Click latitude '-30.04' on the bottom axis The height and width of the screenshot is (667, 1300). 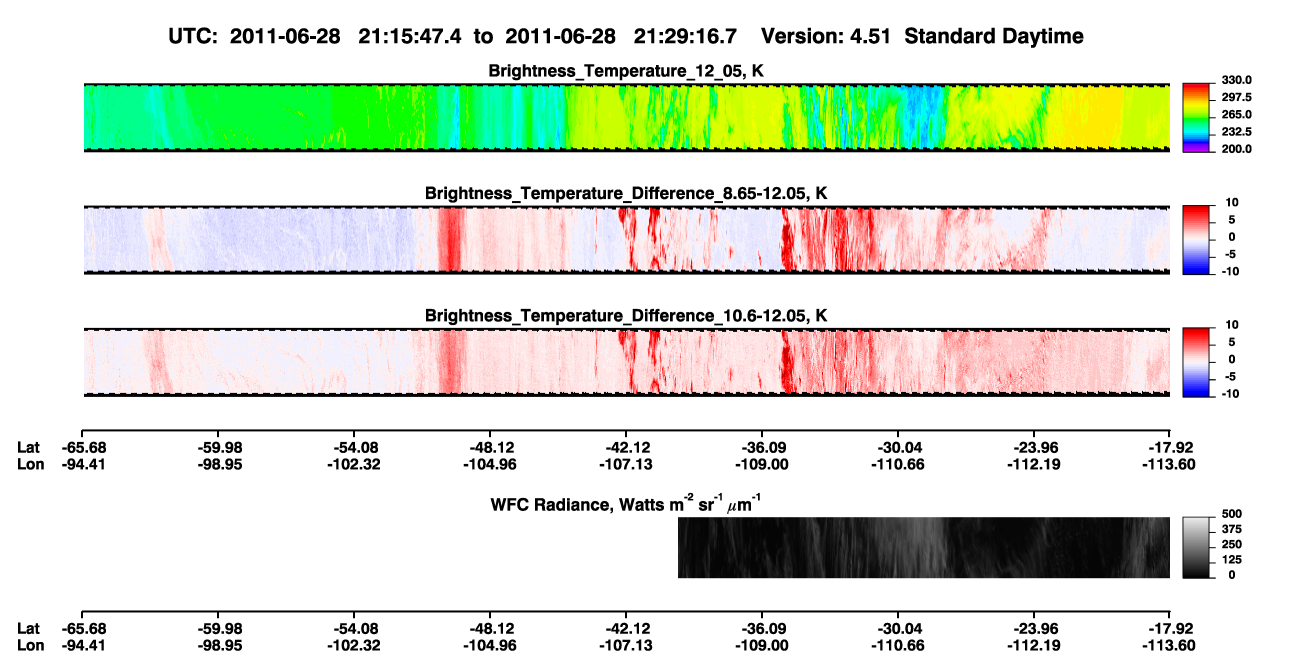point(898,628)
